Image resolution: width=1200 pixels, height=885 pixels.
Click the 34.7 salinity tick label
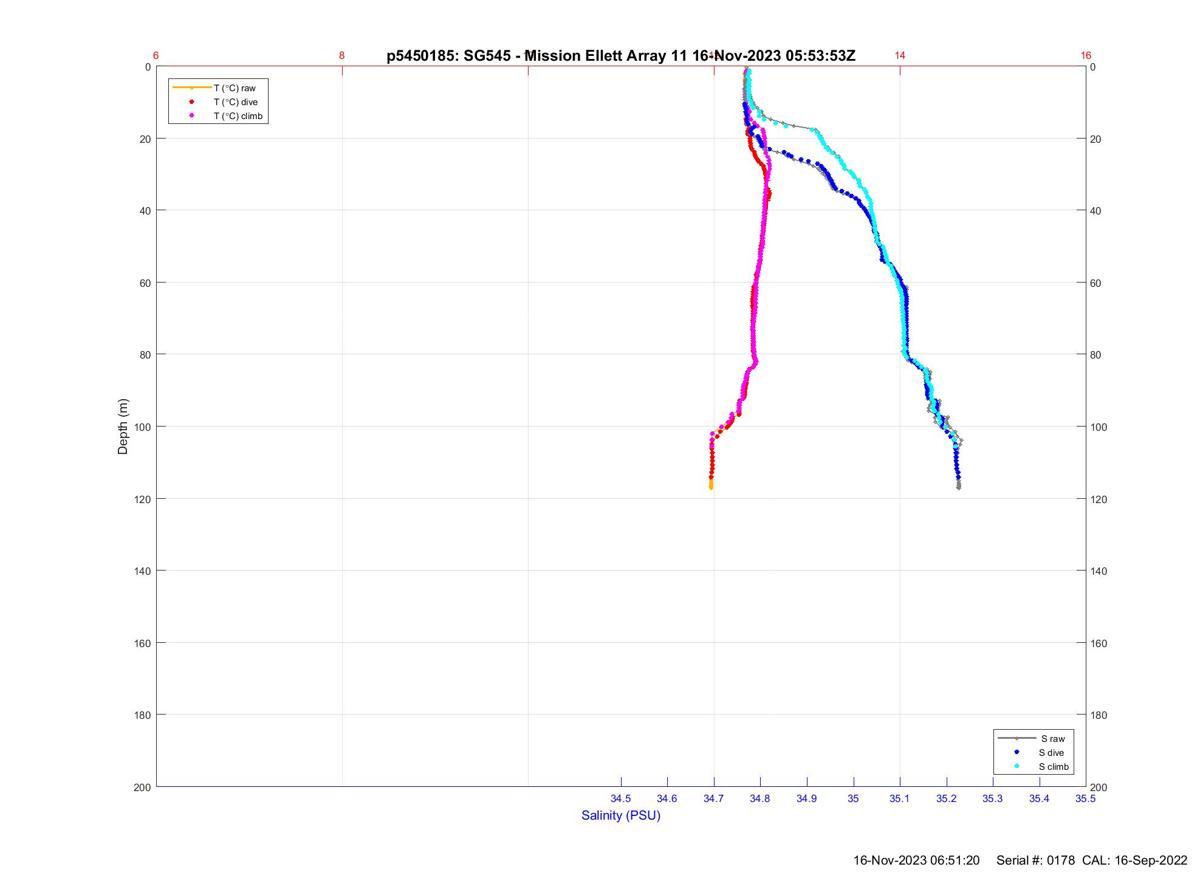(x=714, y=799)
